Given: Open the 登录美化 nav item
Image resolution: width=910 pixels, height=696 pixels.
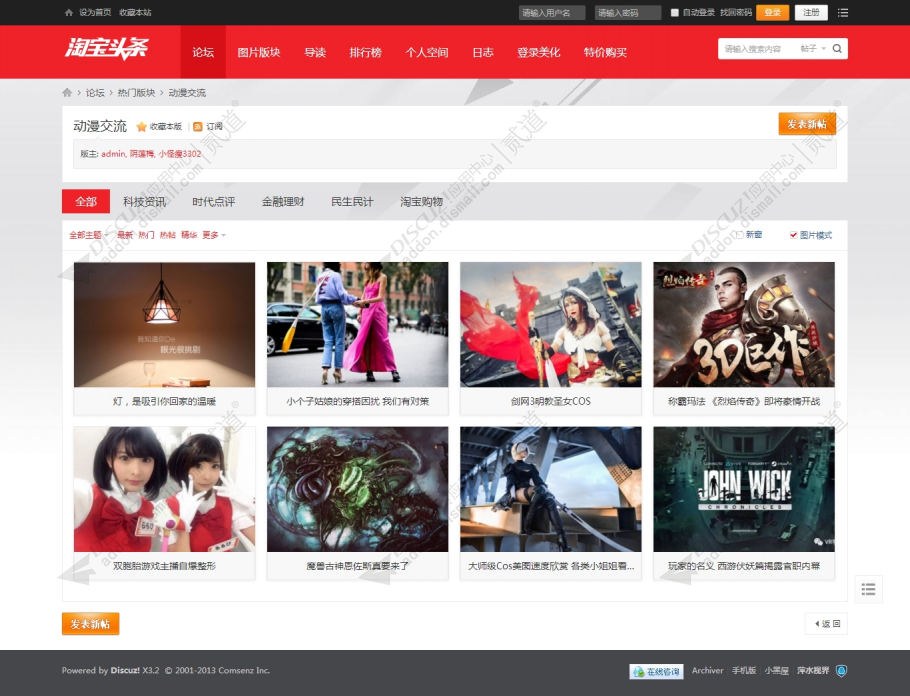Looking at the screenshot, I should pos(539,52).
